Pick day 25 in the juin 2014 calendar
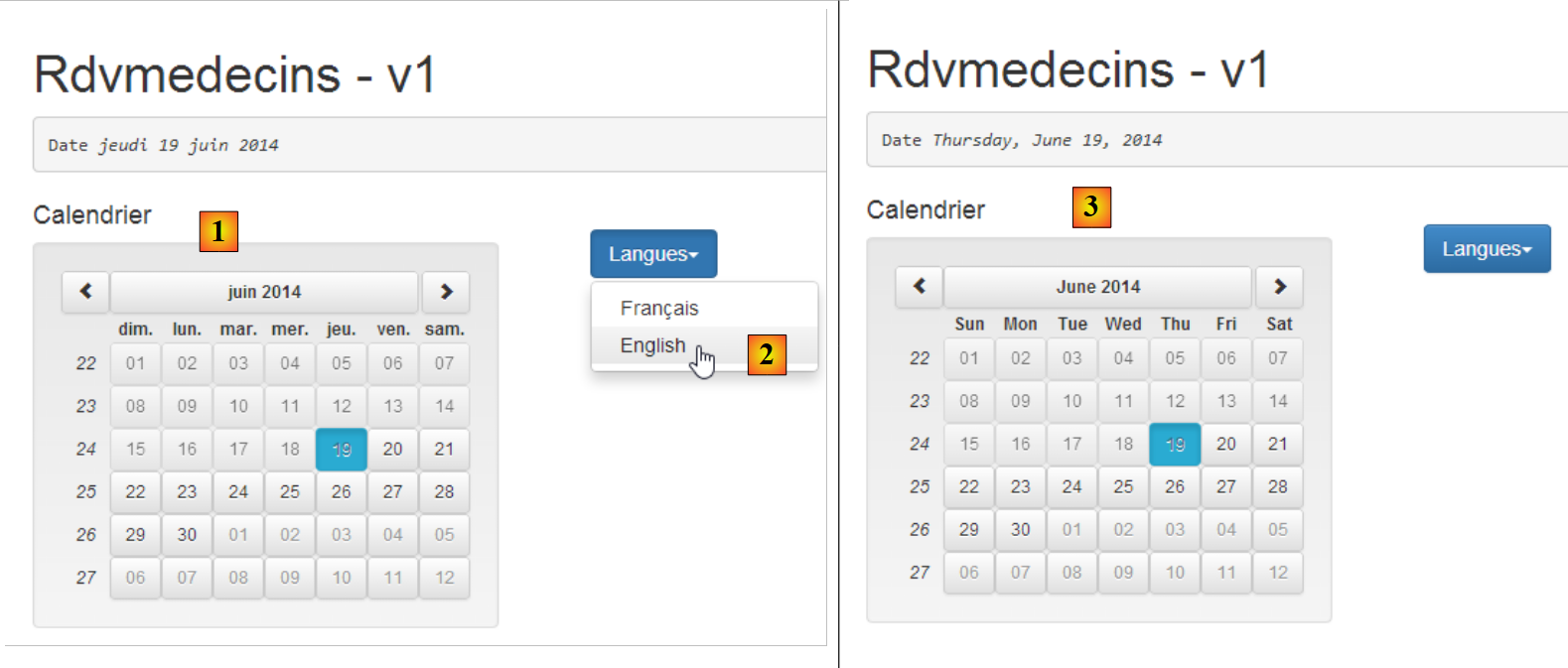This screenshot has height=668, width=1568. (290, 492)
